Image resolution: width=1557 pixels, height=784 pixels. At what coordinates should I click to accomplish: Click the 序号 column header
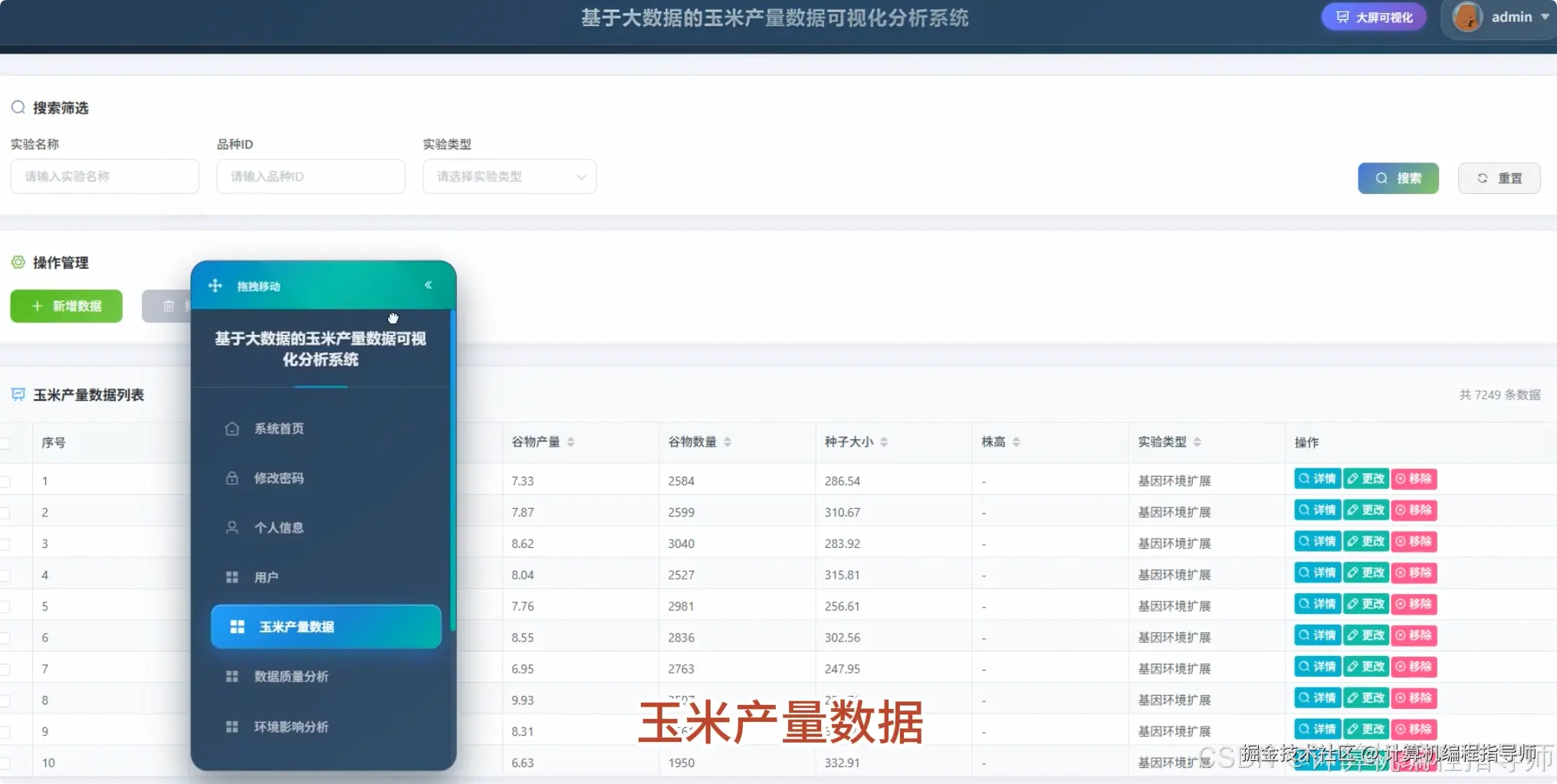pos(54,443)
